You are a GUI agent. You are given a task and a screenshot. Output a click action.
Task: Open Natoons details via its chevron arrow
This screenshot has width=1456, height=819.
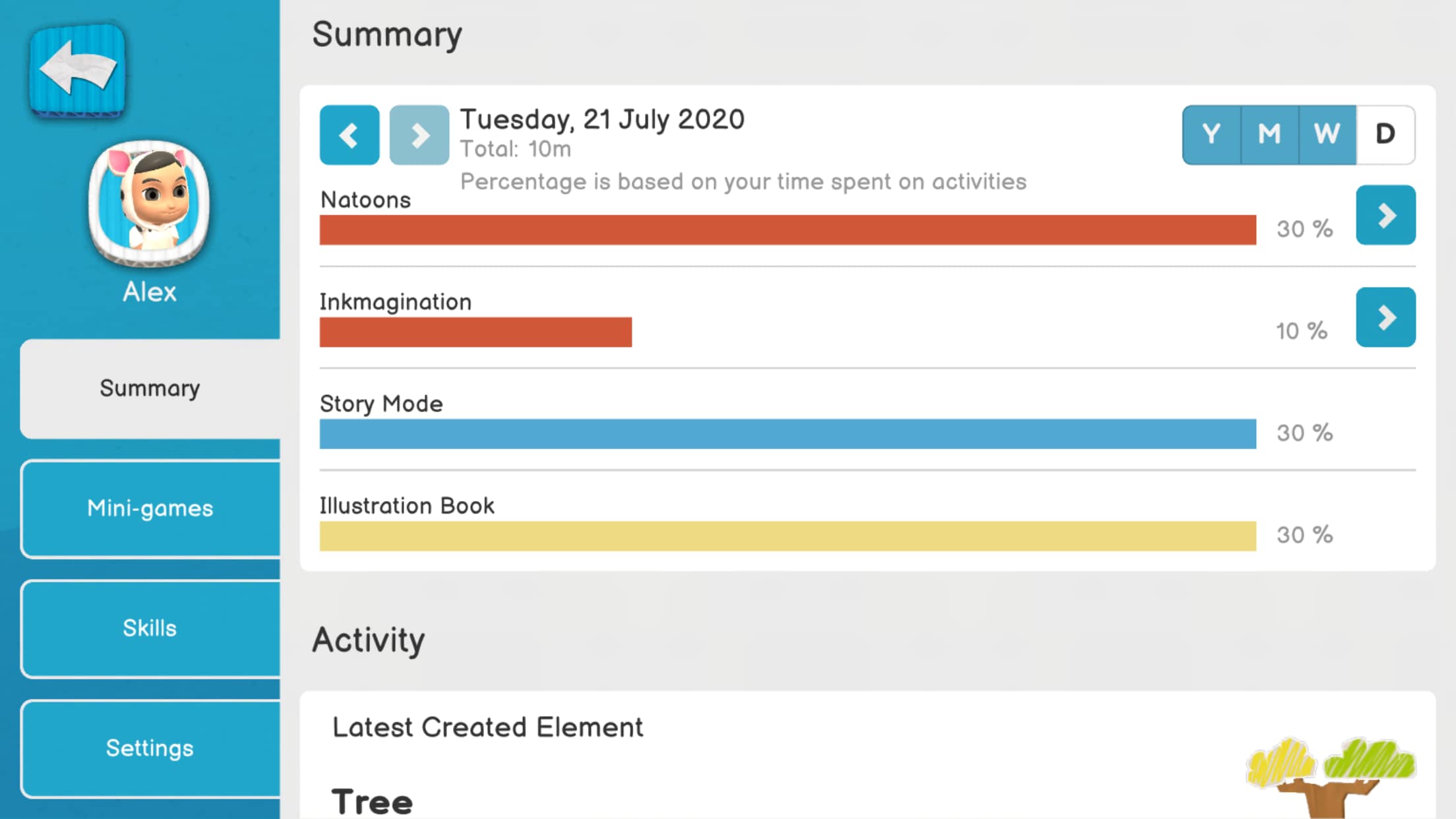1385,214
